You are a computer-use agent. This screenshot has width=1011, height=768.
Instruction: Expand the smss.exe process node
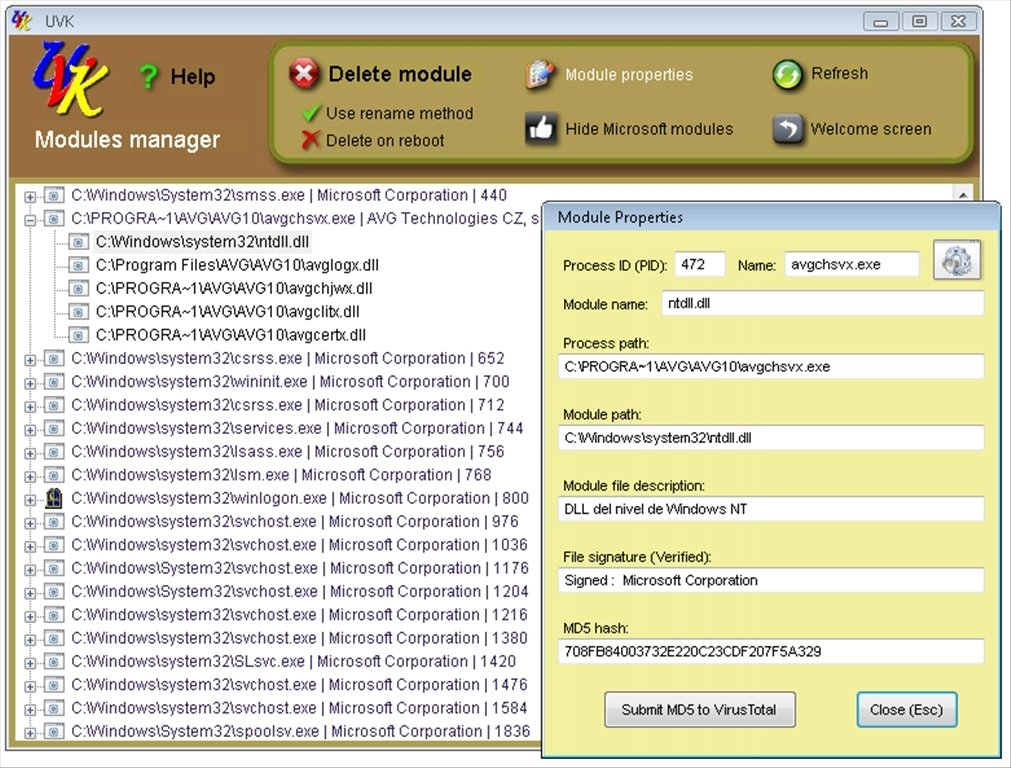tap(30, 197)
